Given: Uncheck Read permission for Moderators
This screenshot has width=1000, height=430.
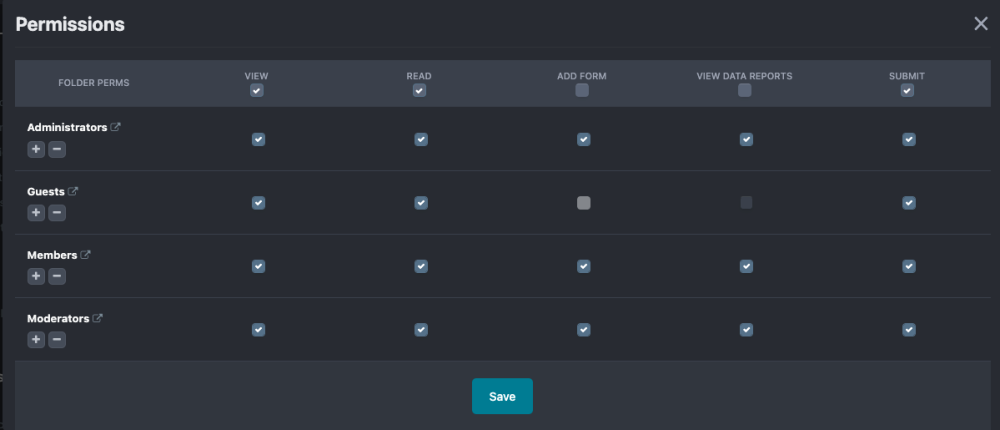Looking at the screenshot, I should pos(421,329).
